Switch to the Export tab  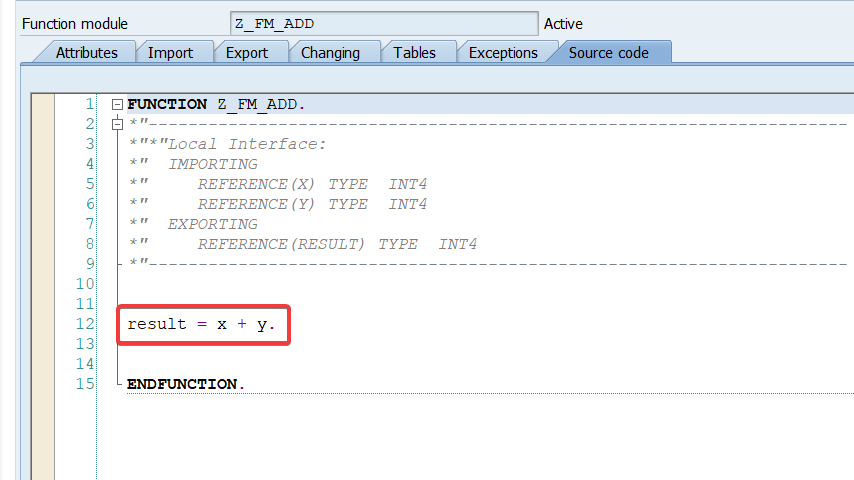click(x=246, y=53)
